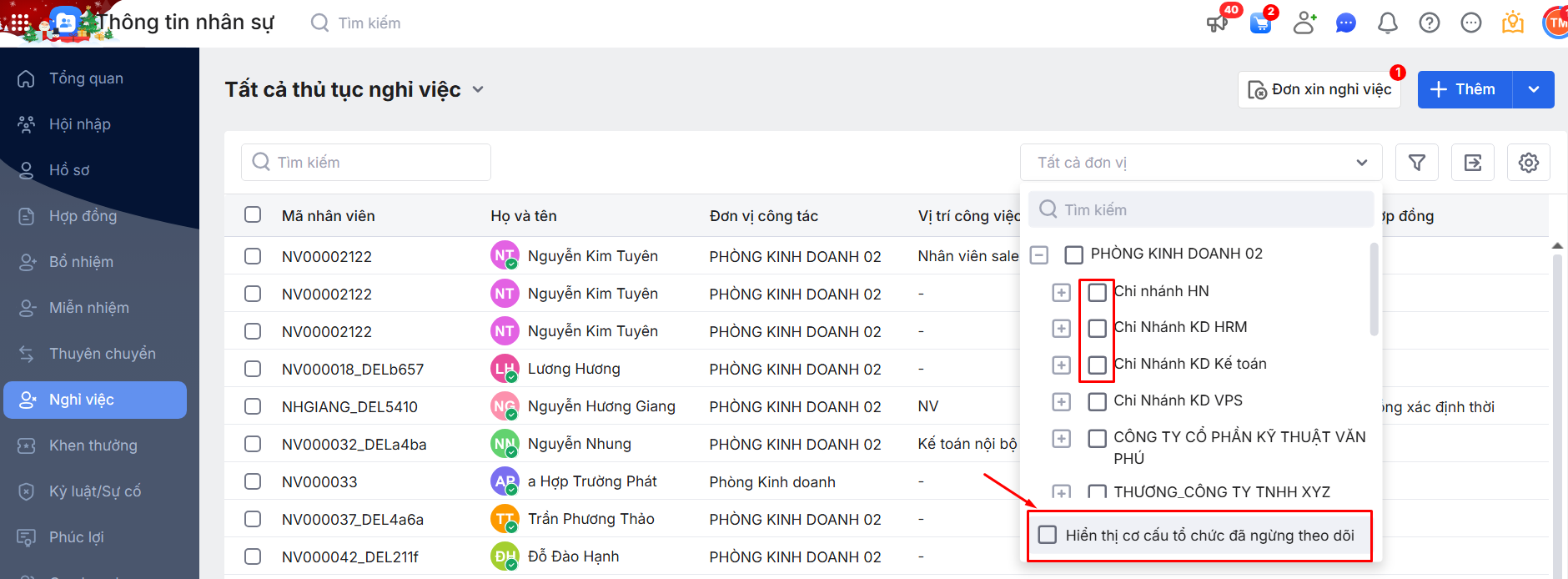Click Nguyễn Hương Giang avatar

[505, 406]
